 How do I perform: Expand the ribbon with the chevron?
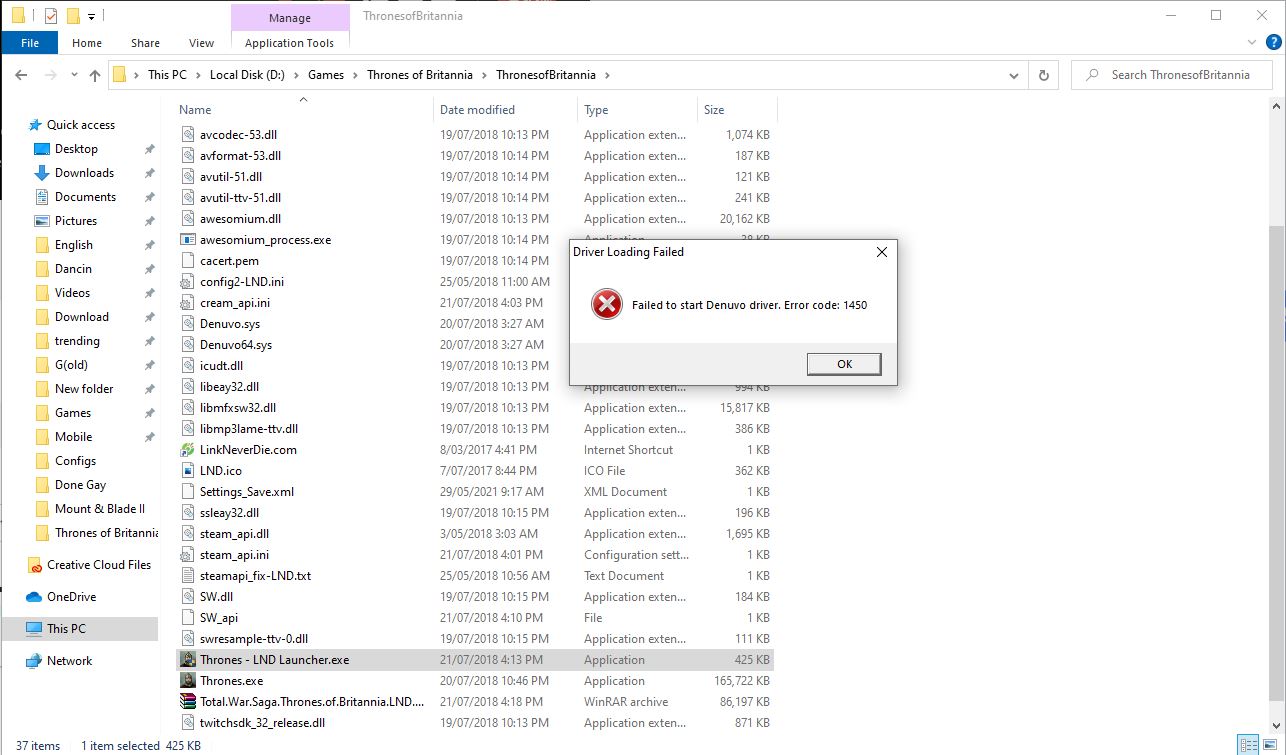(1254, 42)
